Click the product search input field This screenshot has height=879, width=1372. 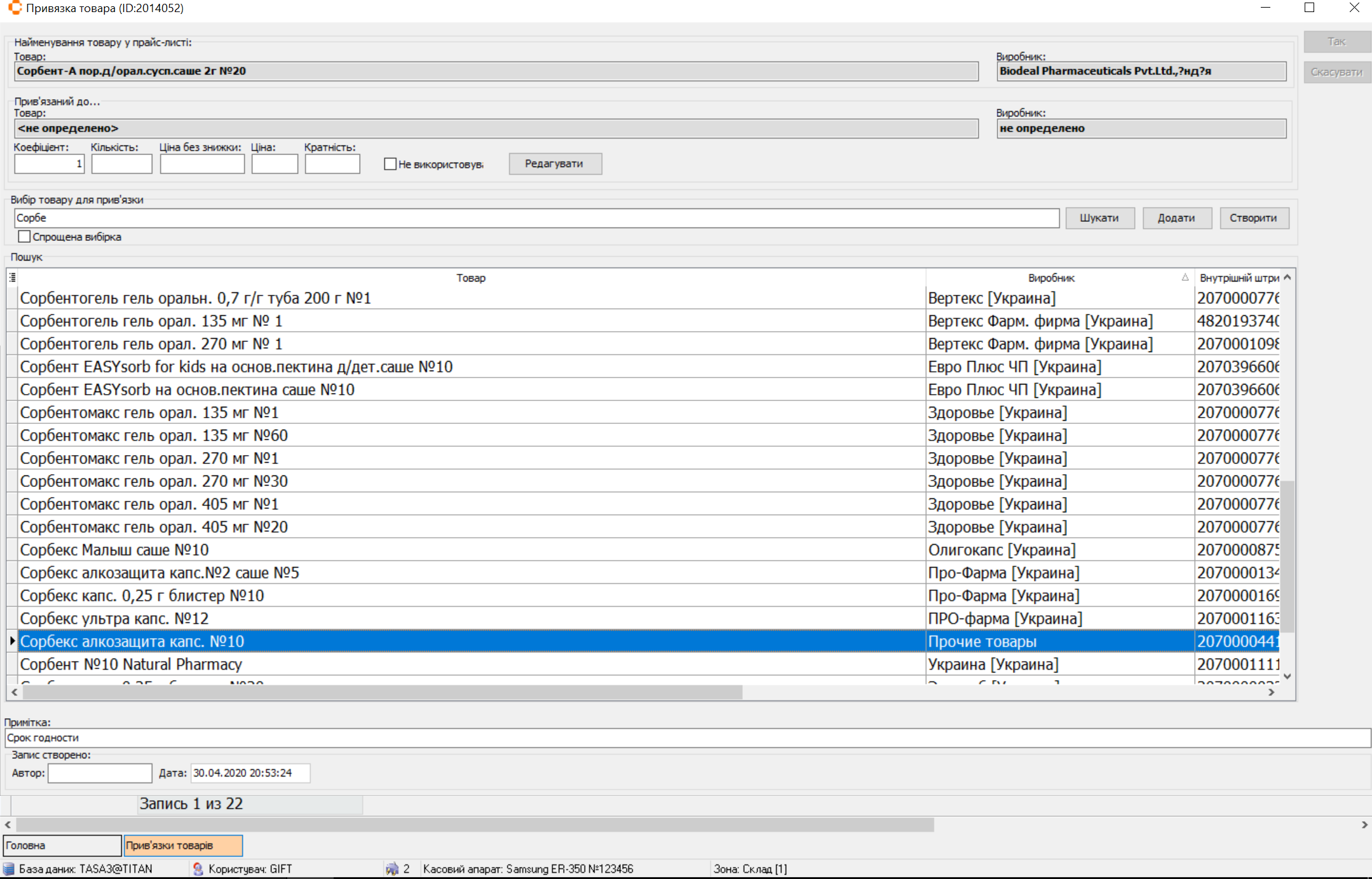point(536,218)
